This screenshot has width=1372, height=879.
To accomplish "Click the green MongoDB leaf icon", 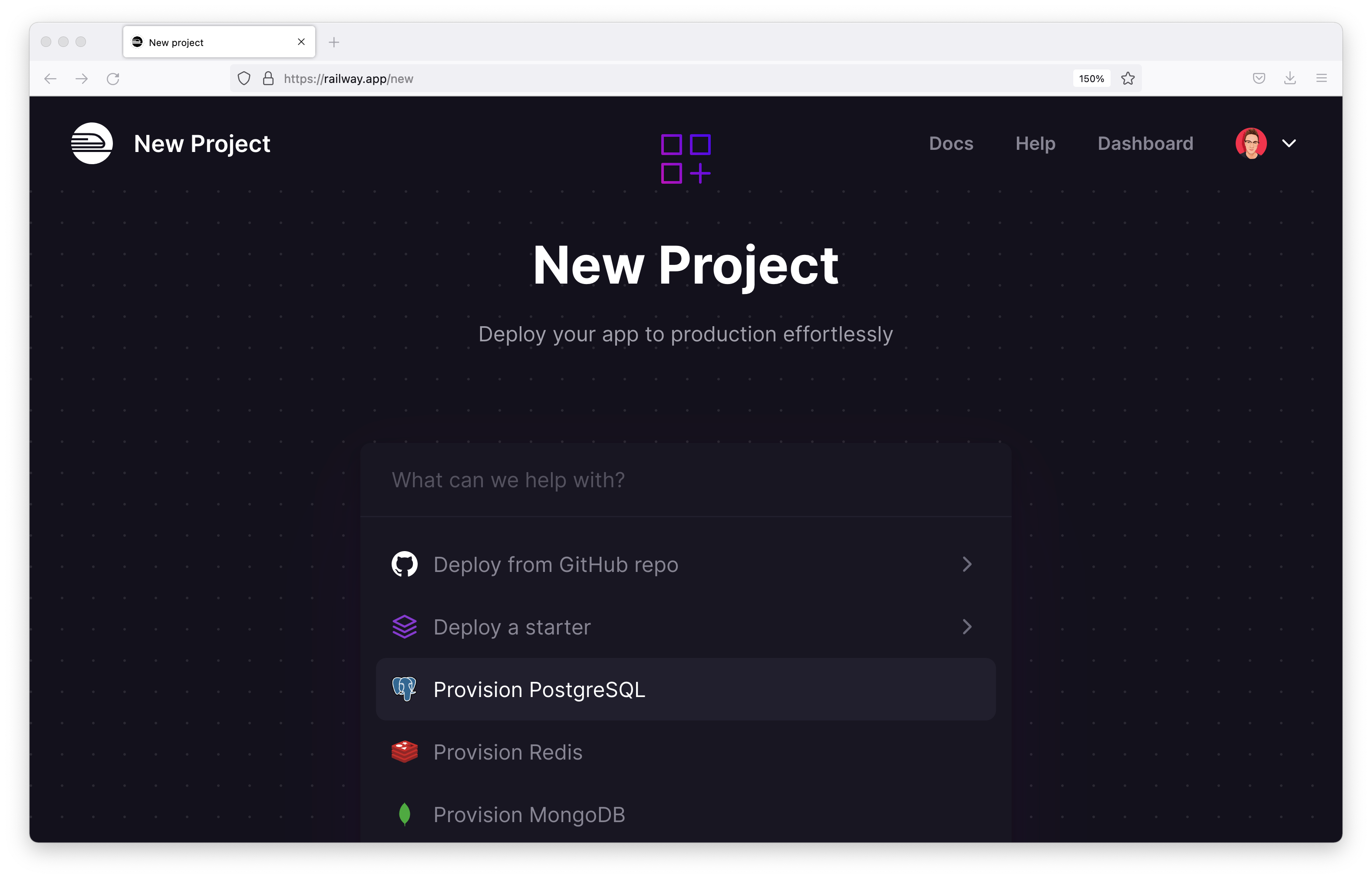I will 405,814.
